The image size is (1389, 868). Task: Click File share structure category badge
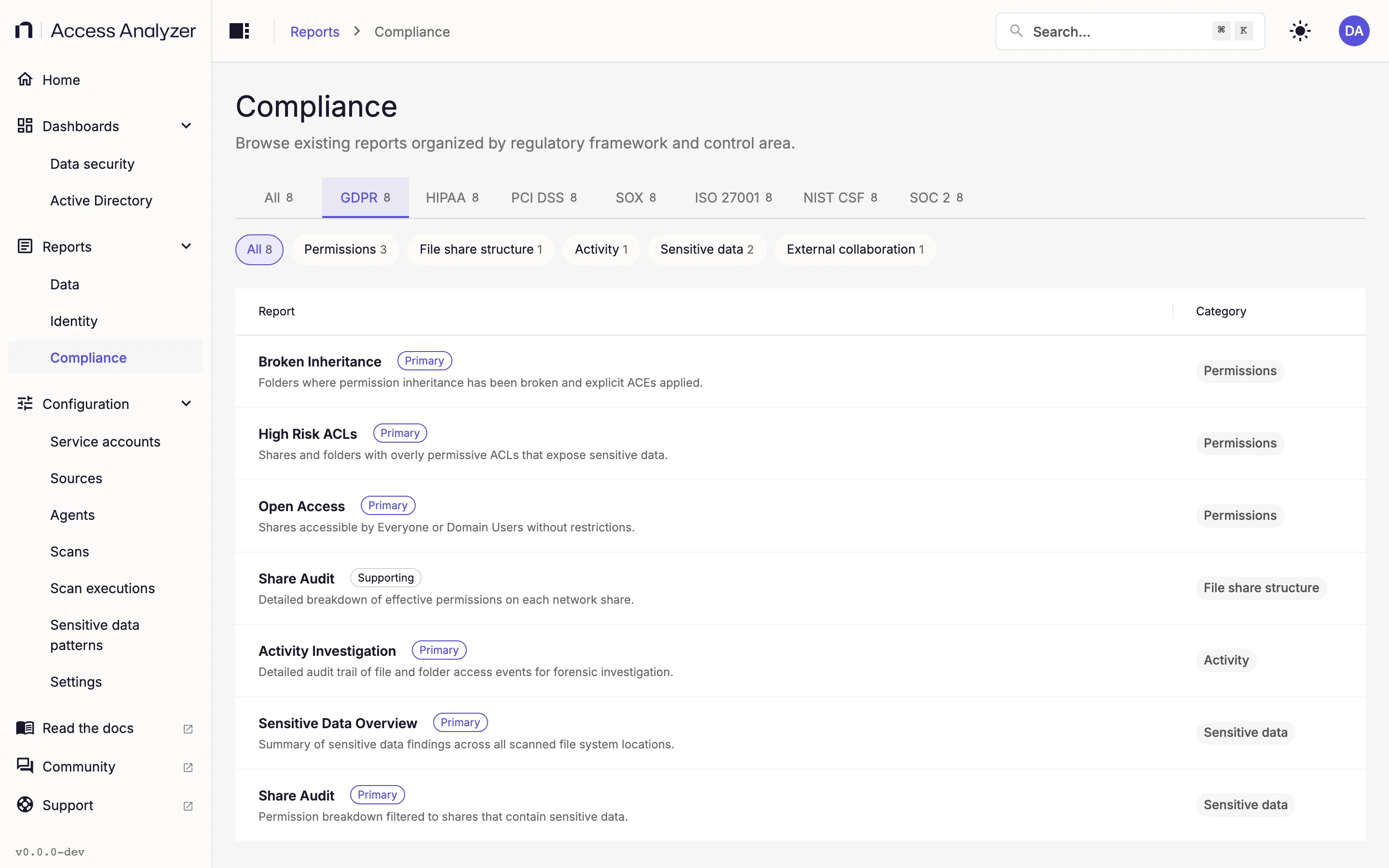(x=1261, y=588)
